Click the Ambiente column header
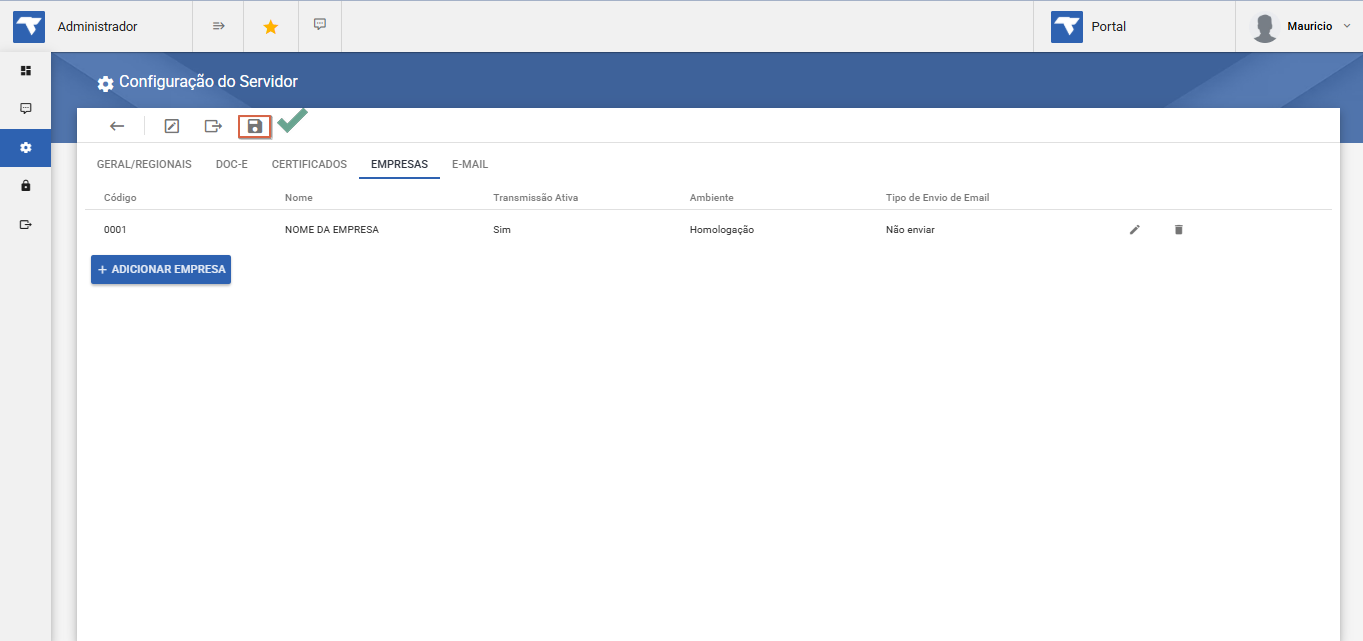This screenshot has height=641, width=1363. [712, 197]
